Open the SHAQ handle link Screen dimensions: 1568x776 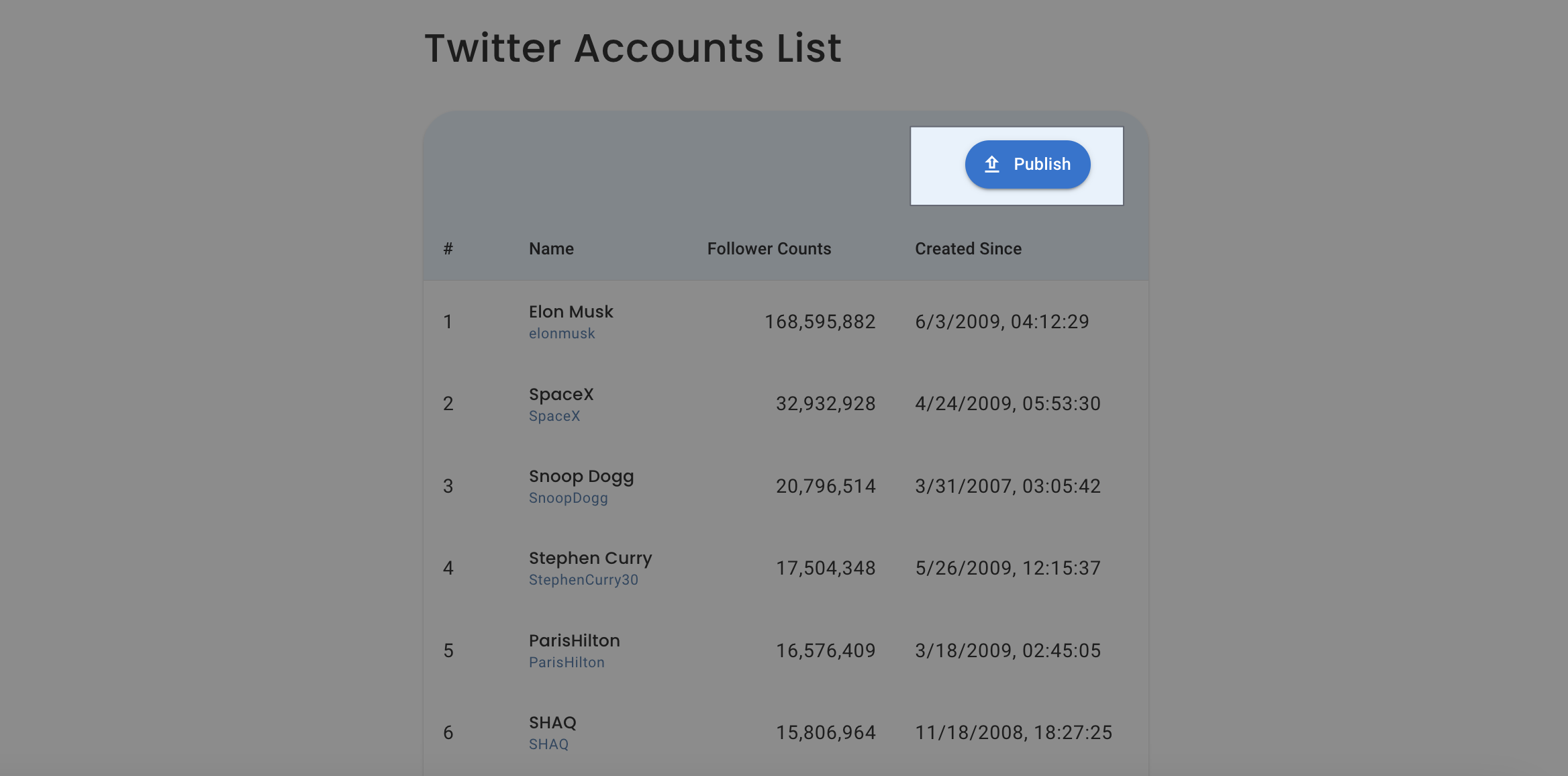(548, 744)
